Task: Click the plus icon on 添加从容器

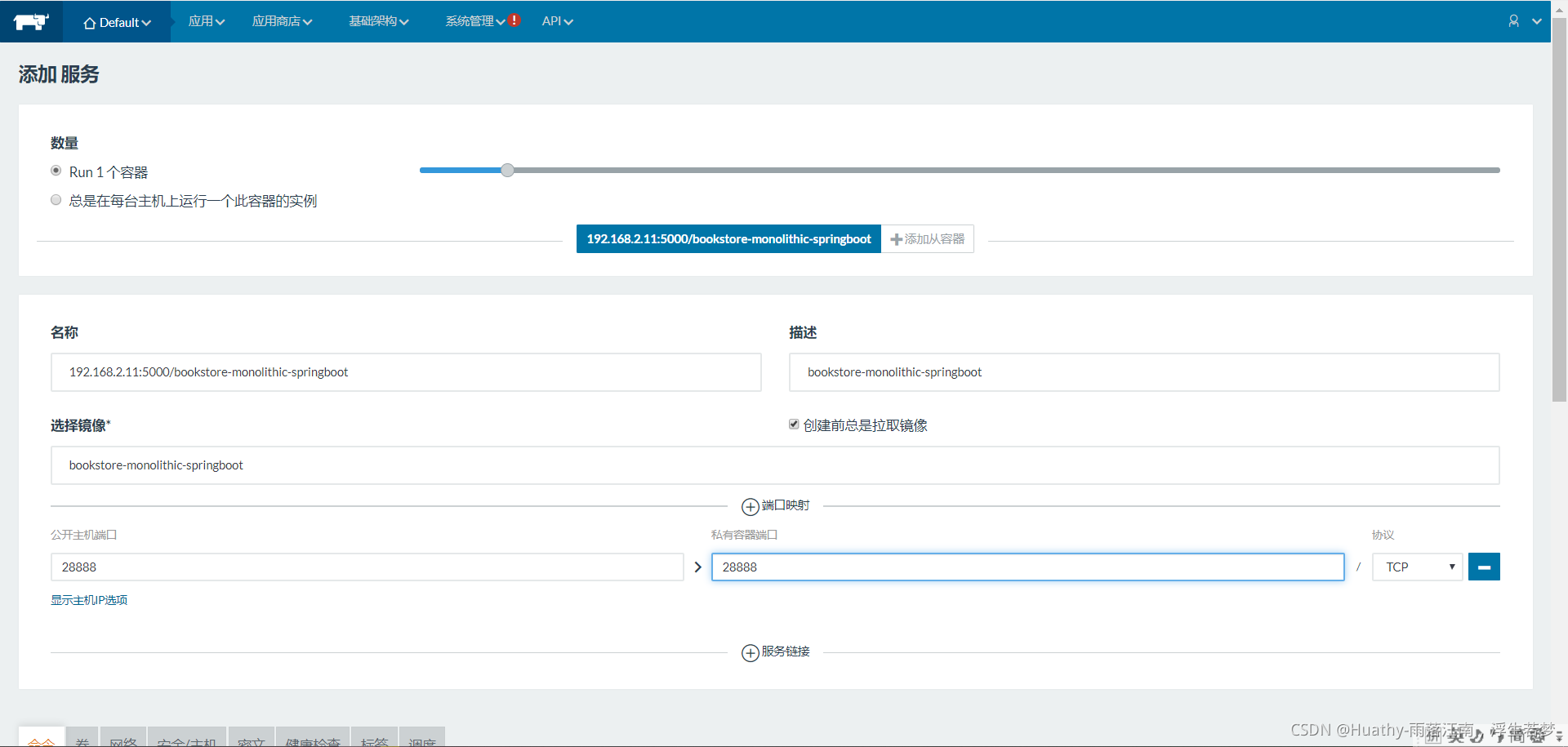Action: pos(896,239)
